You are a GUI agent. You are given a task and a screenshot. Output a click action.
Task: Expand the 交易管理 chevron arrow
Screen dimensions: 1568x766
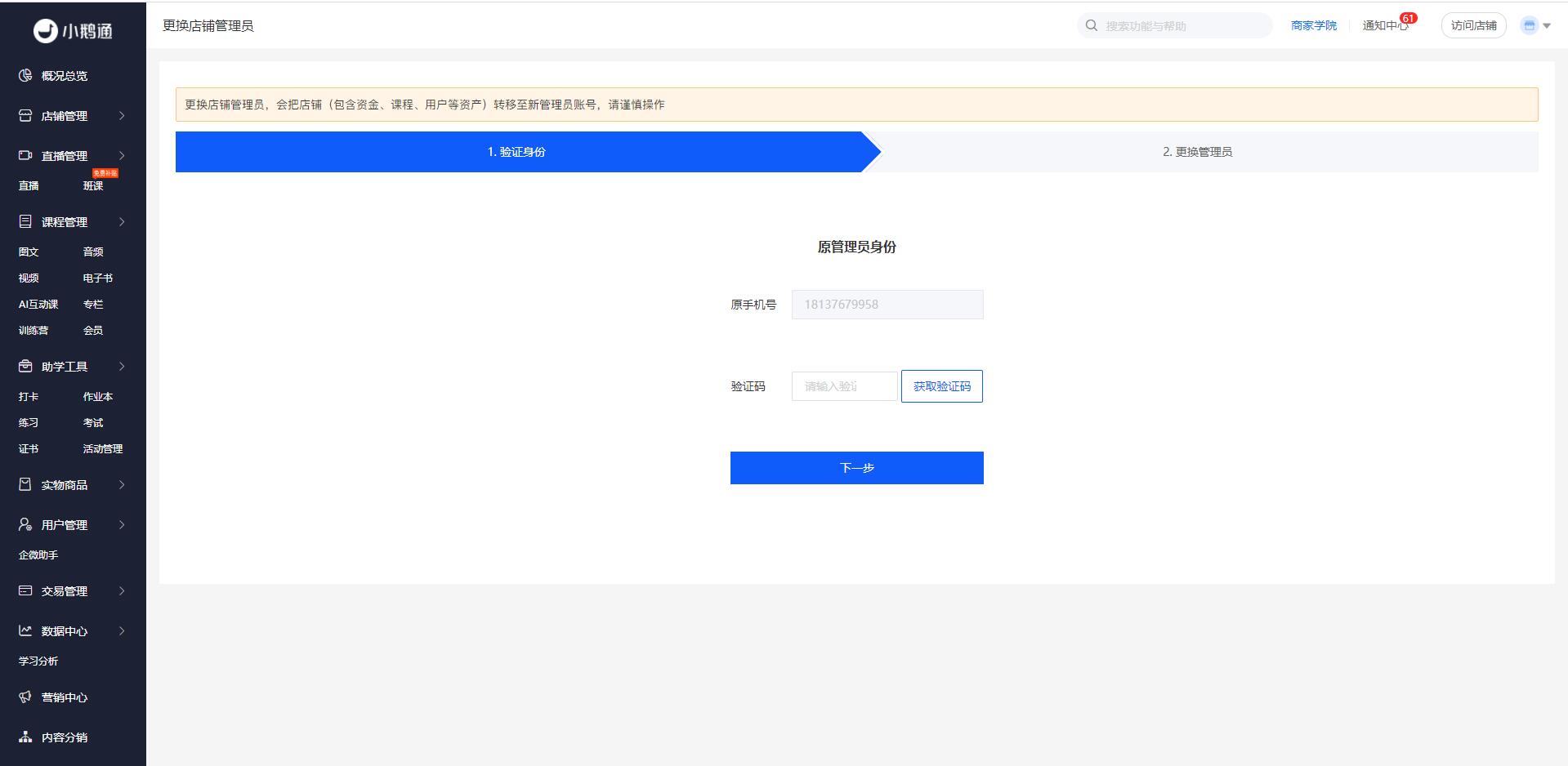tap(122, 590)
